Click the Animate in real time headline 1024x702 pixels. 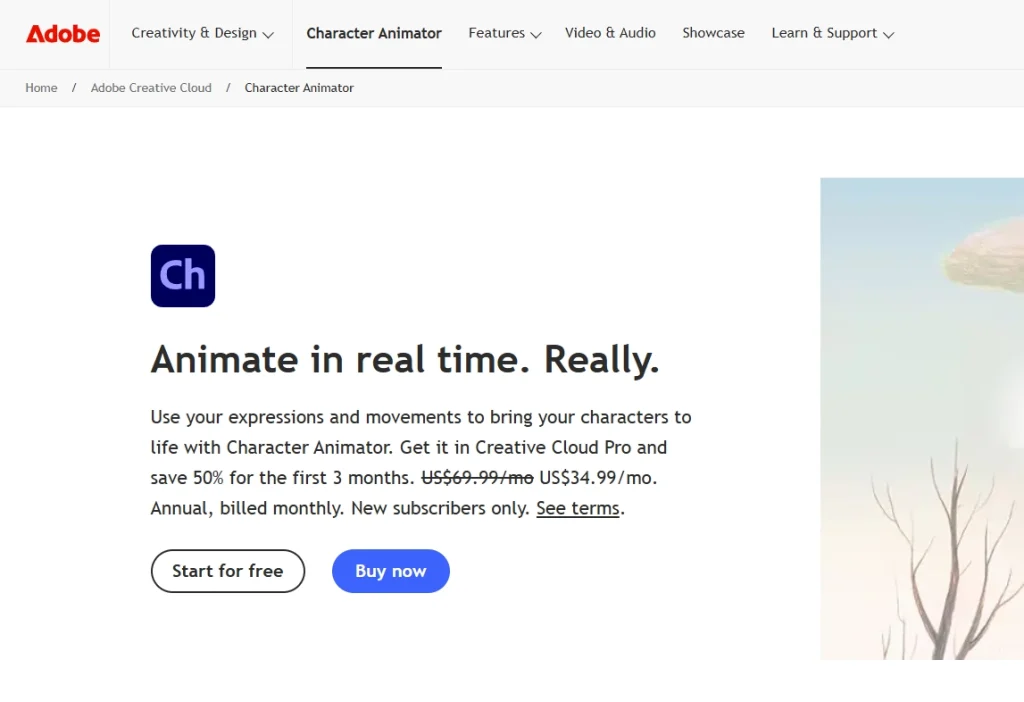click(405, 360)
